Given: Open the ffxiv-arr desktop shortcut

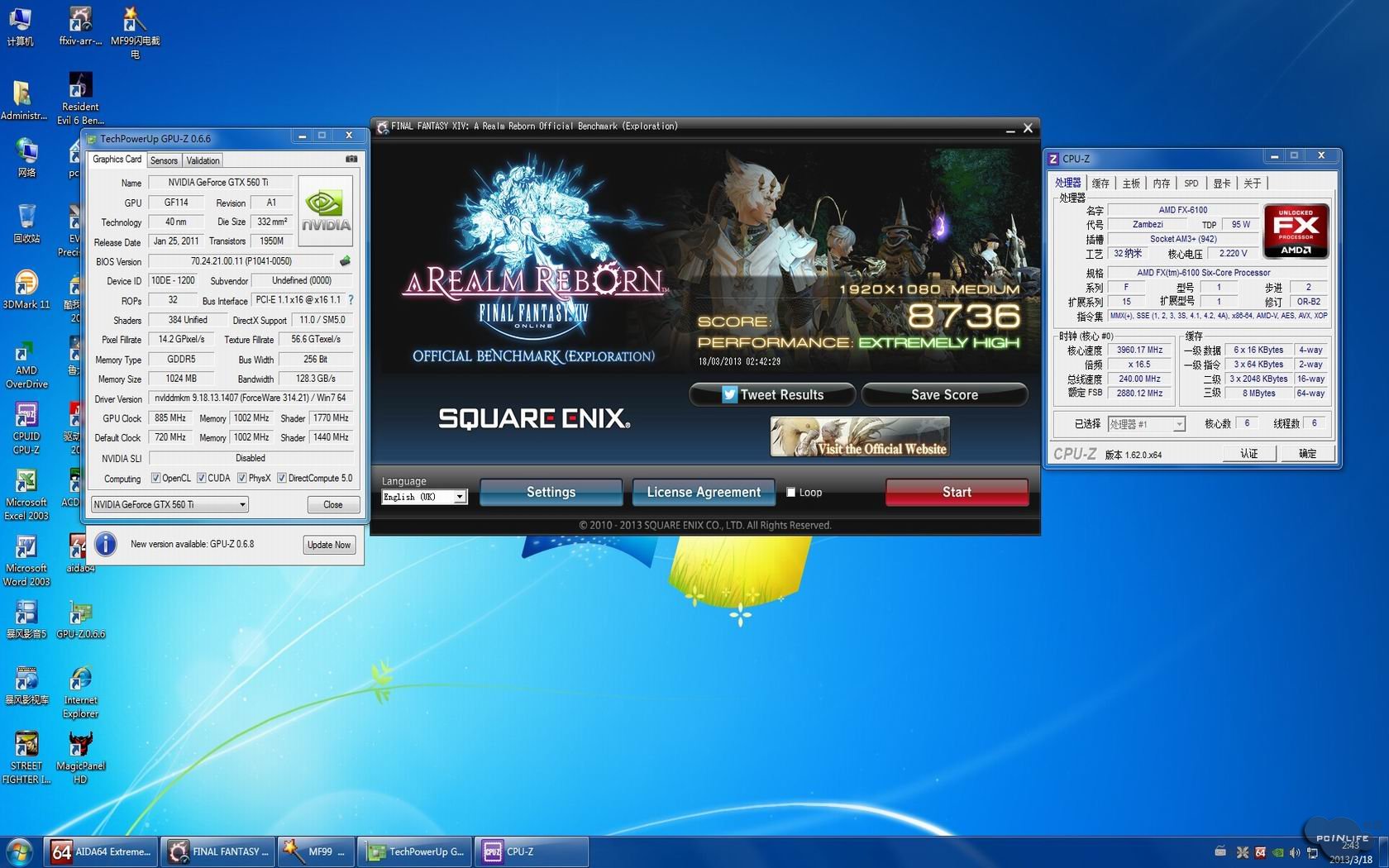Looking at the screenshot, I should [80, 26].
